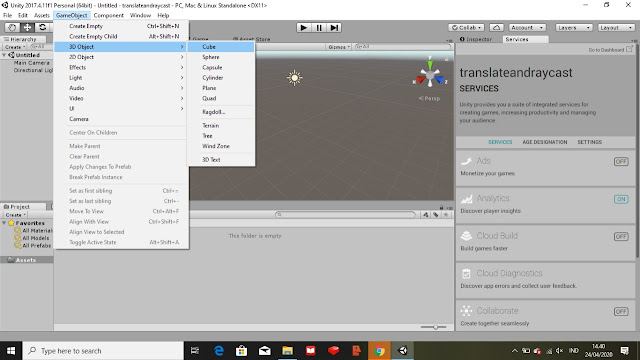Viewport: 640px width, 360px height.
Task: Open Windows Start menu
Action: 11,351
